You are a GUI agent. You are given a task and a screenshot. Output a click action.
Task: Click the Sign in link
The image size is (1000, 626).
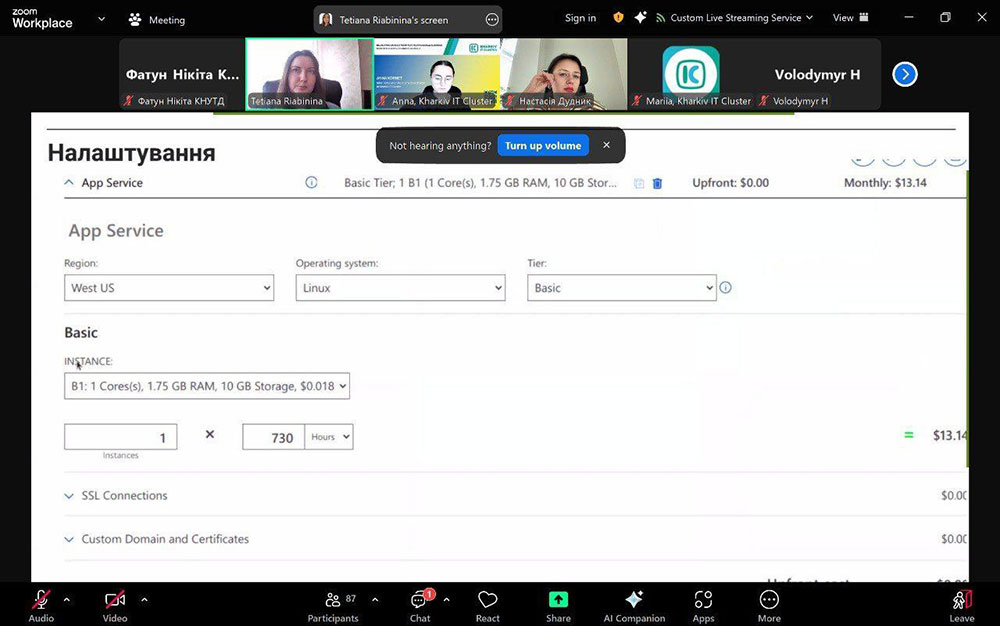pos(580,18)
